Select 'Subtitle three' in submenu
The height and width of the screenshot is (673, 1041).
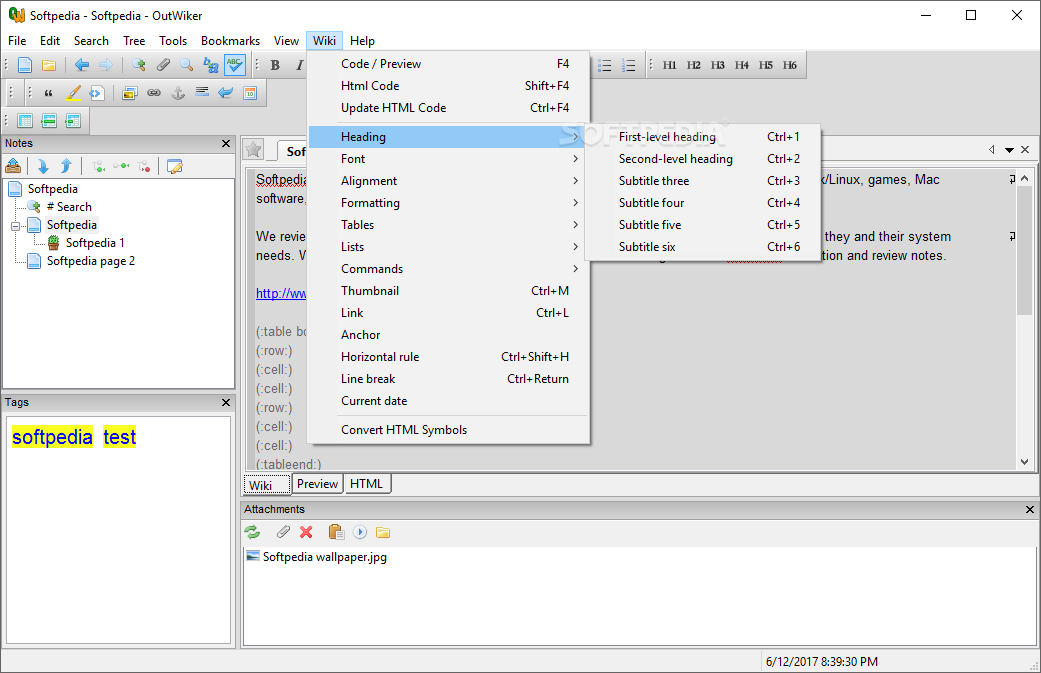click(x=703, y=181)
